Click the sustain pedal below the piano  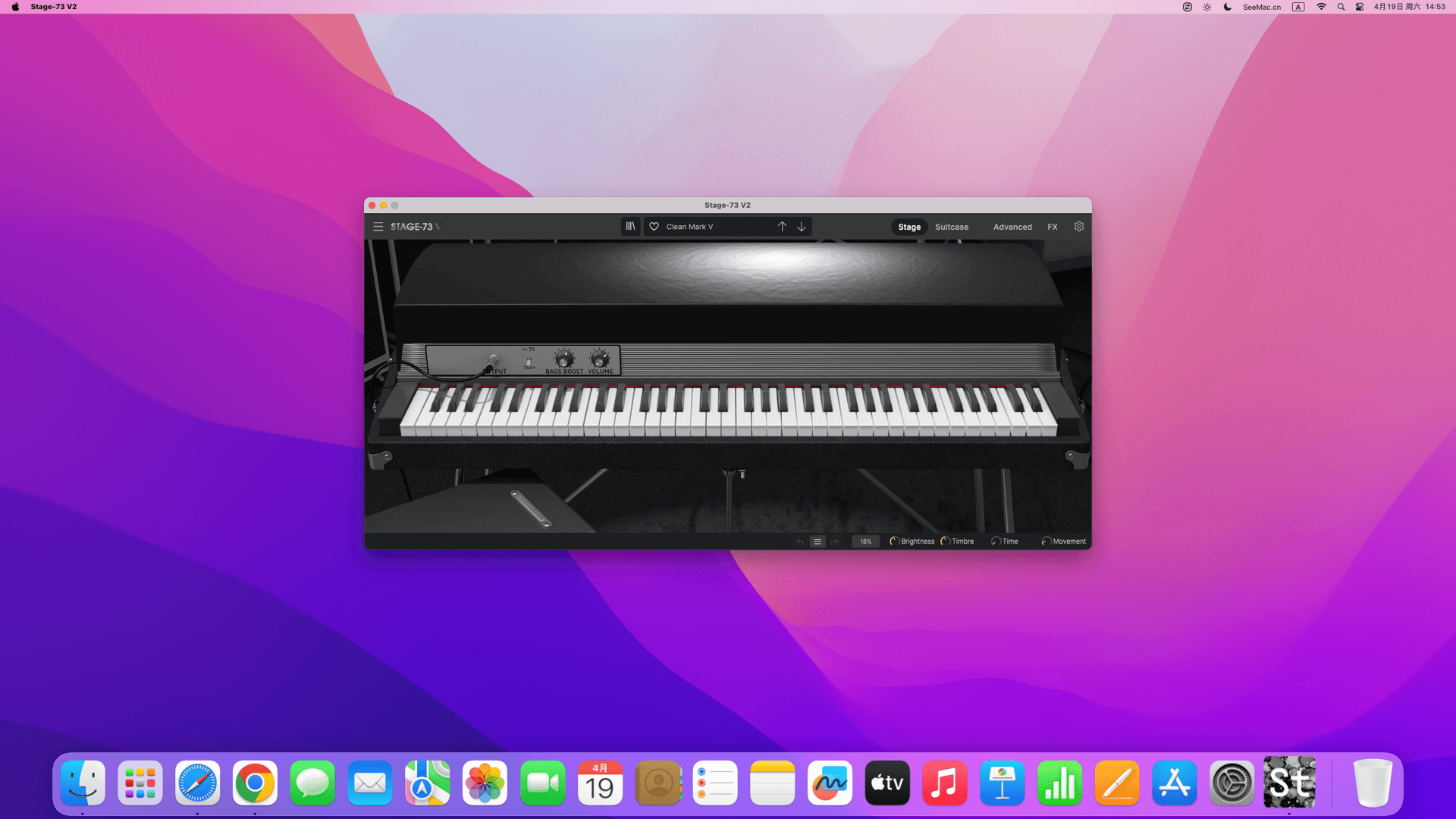click(x=531, y=509)
